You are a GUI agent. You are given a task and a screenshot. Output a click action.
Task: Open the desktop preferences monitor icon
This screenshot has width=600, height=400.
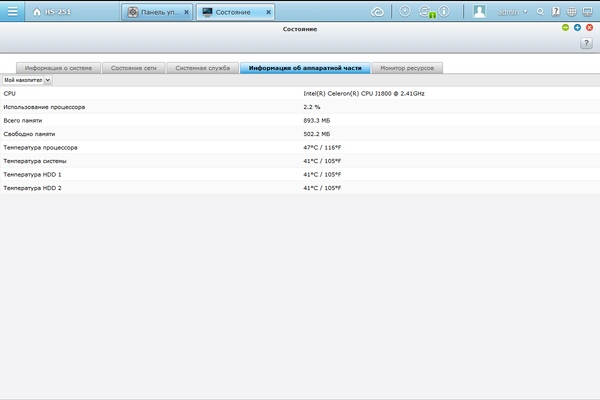587,12
